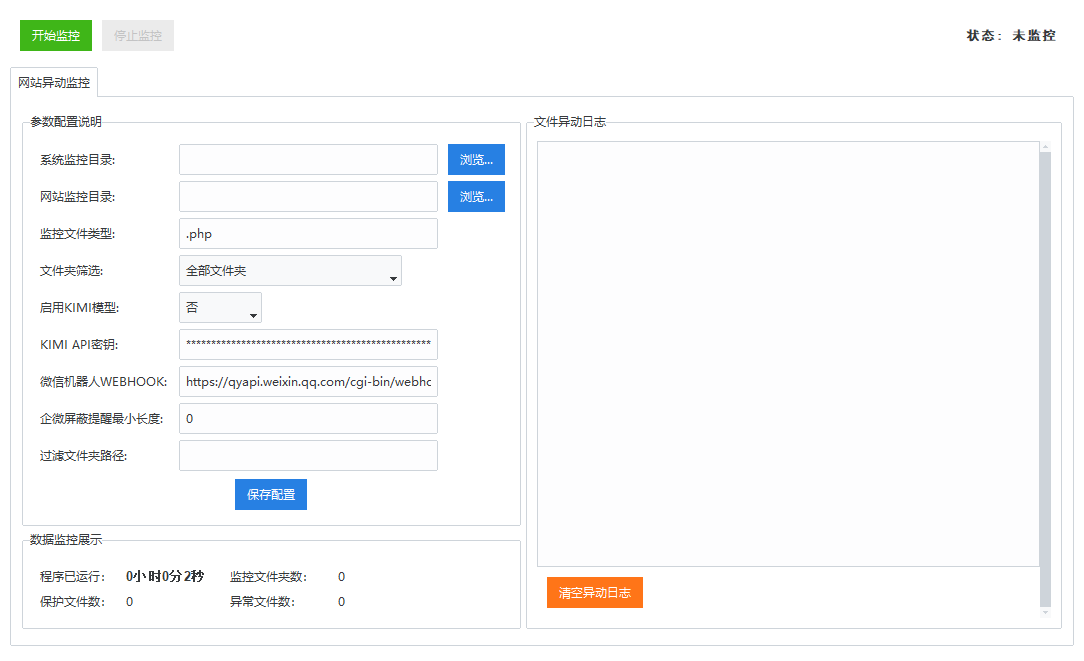
Task: Focus the 网站监控目录 input field
Action: tap(308, 196)
